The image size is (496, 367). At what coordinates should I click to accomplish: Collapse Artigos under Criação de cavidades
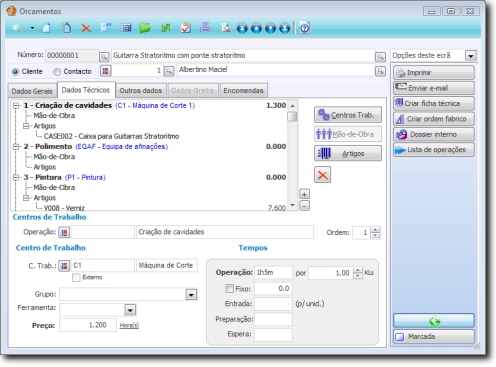[x=26, y=126]
